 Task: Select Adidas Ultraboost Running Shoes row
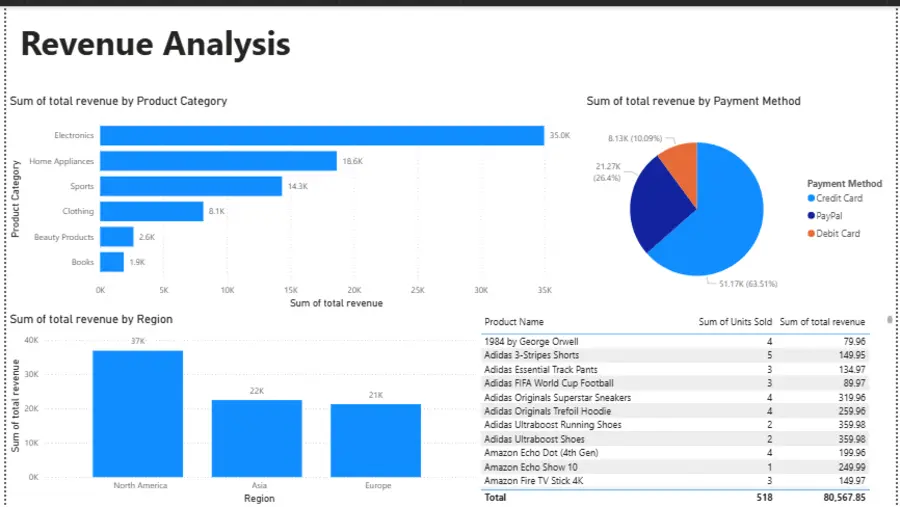pos(675,425)
